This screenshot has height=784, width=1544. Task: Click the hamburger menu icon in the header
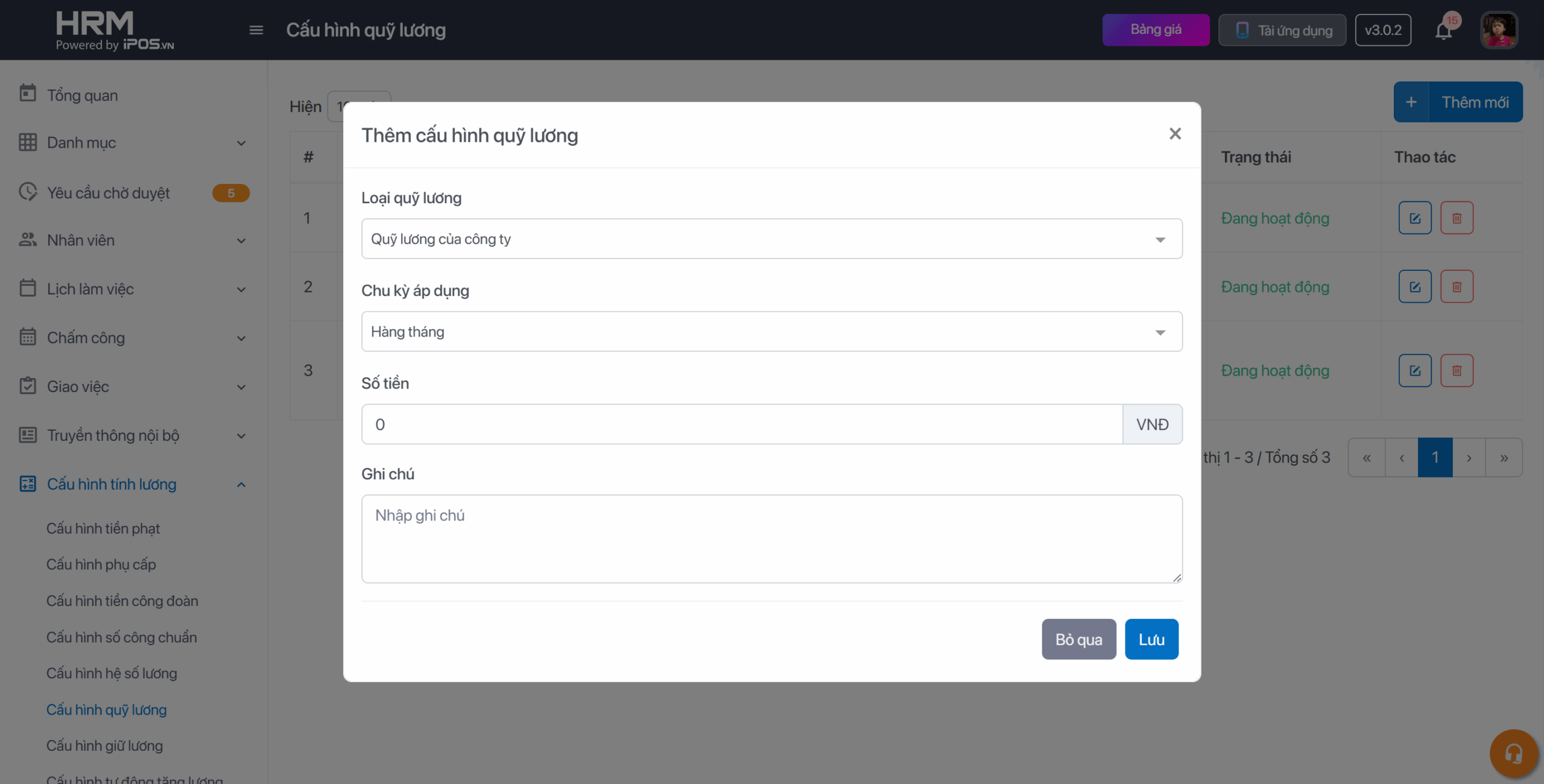pos(256,30)
